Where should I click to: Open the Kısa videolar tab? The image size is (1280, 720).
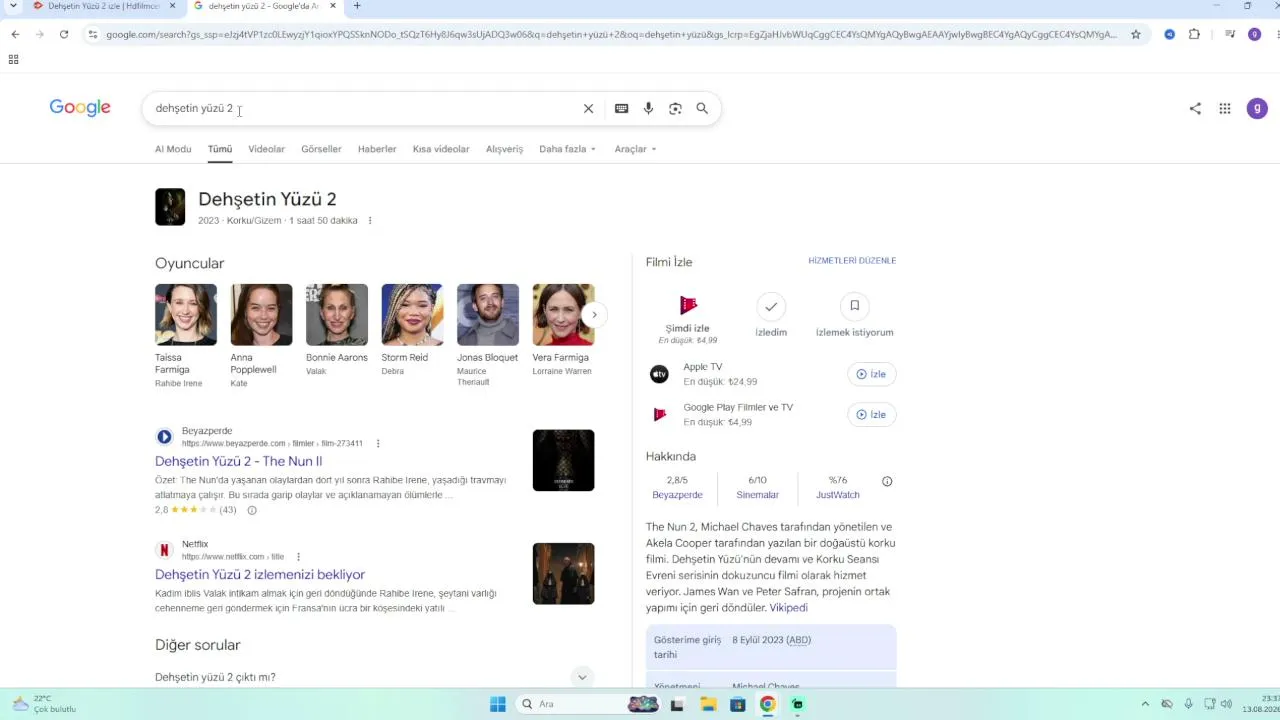click(x=441, y=149)
